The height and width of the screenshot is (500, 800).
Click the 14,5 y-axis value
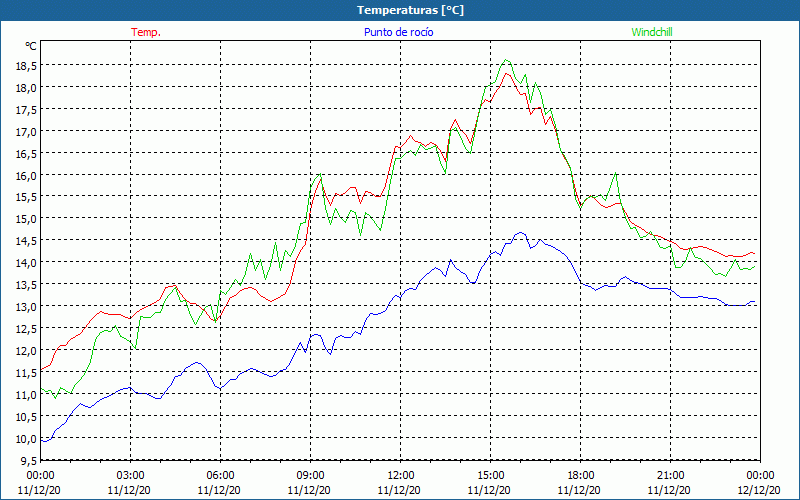[x=28, y=240]
